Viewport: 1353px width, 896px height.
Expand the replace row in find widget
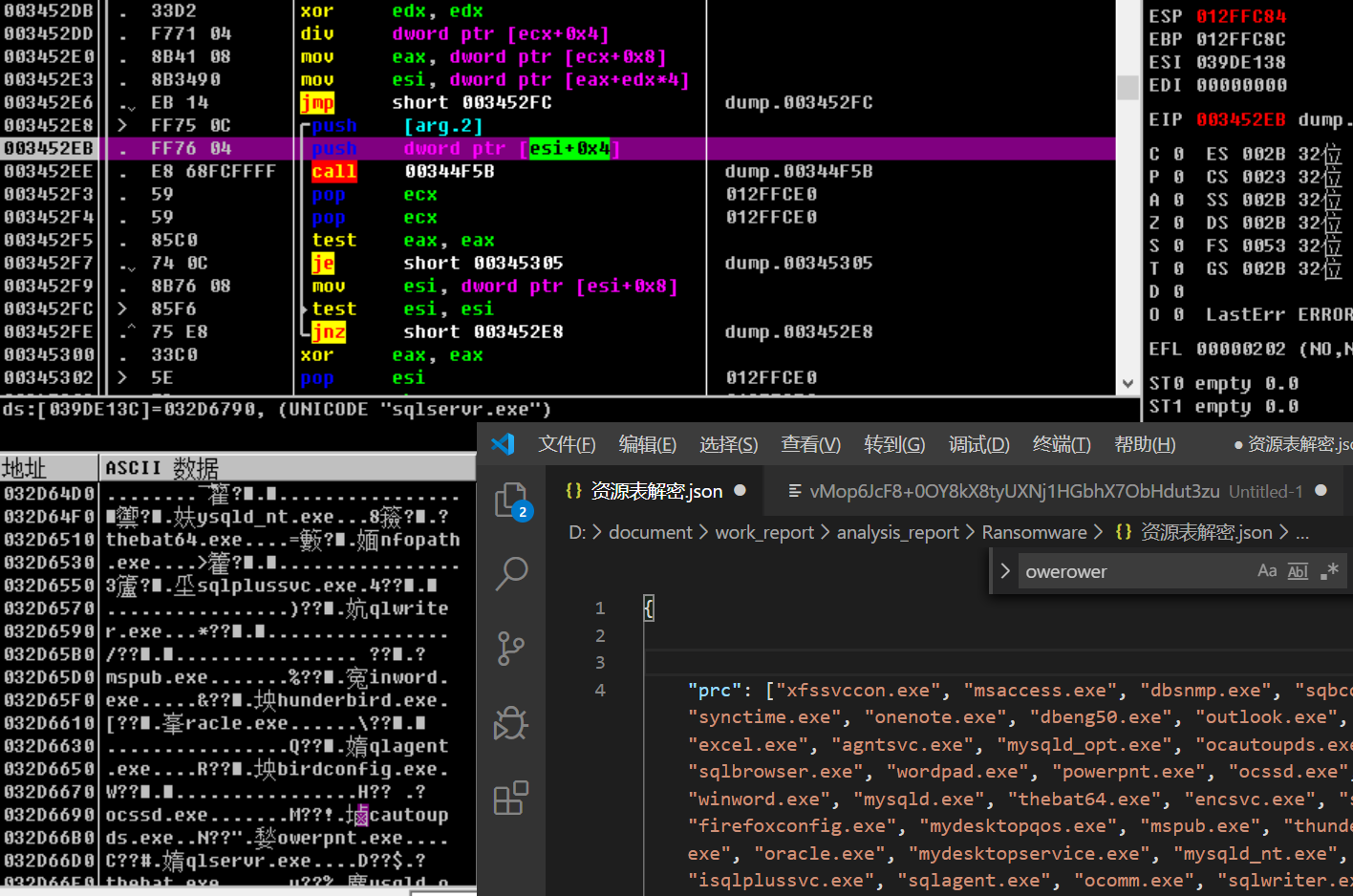coord(1005,571)
